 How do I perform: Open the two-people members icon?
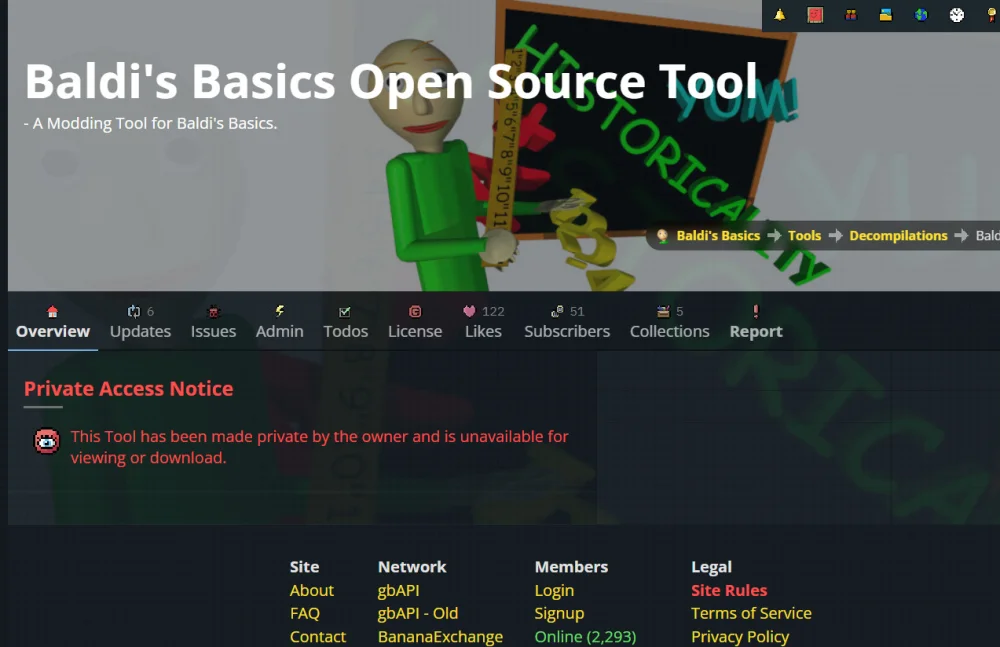pyautogui.click(x=851, y=15)
